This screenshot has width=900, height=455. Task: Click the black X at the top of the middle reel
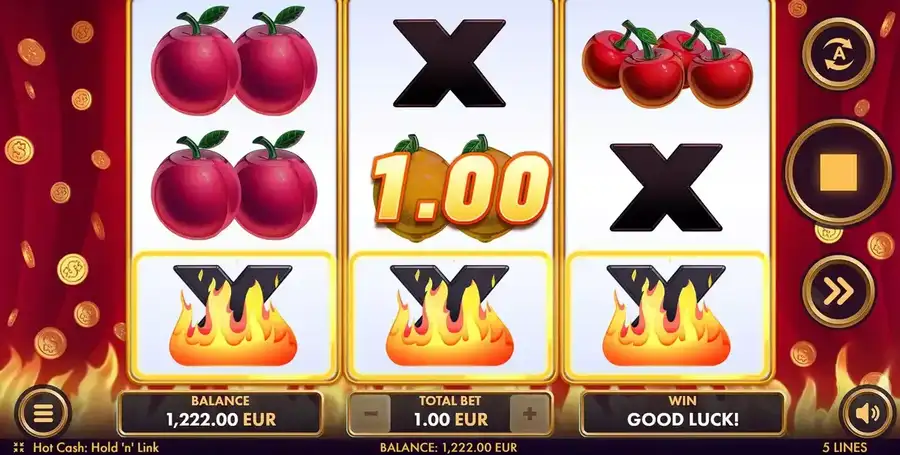coord(449,63)
